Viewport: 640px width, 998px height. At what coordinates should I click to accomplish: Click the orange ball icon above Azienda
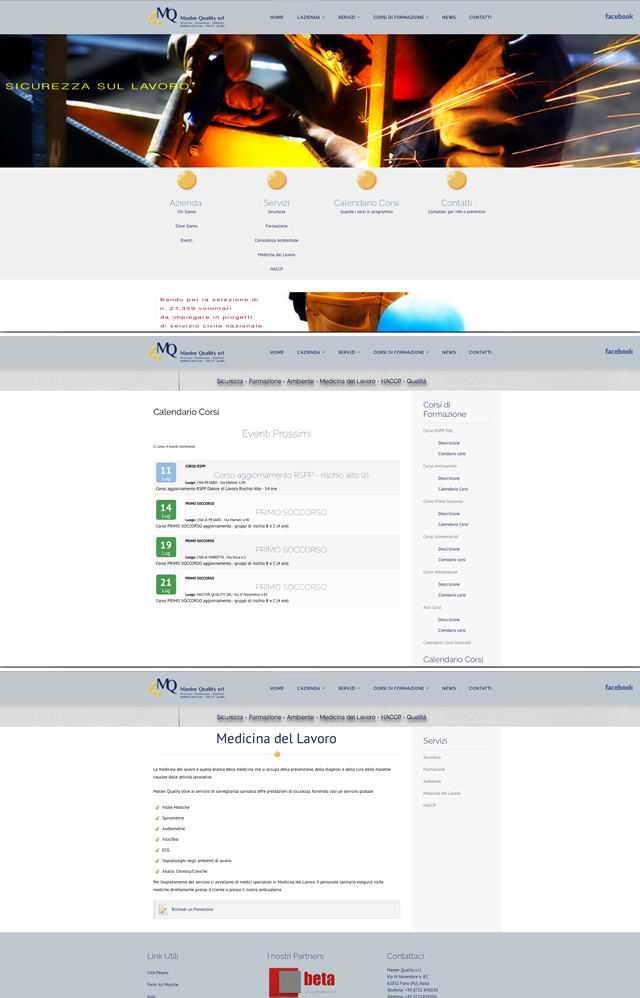coord(186,180)
